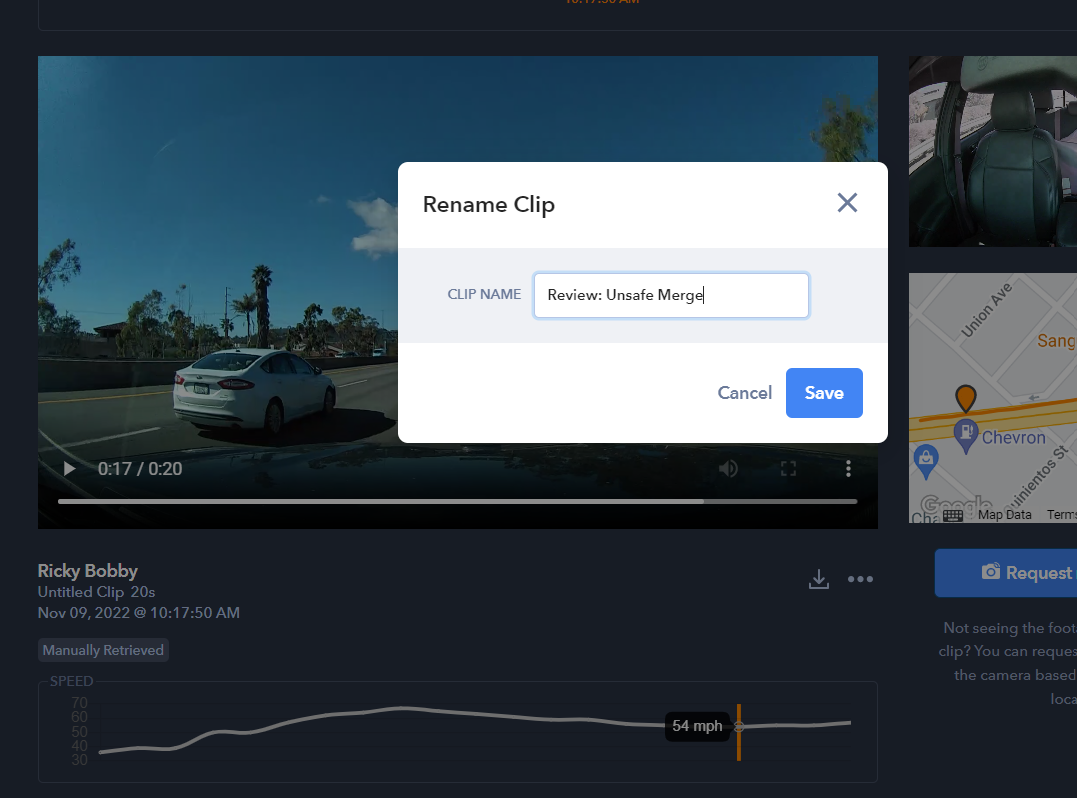This screenshot has width=1077, height=798.
Task: Open video player more options menu
Action: point(848,469)
